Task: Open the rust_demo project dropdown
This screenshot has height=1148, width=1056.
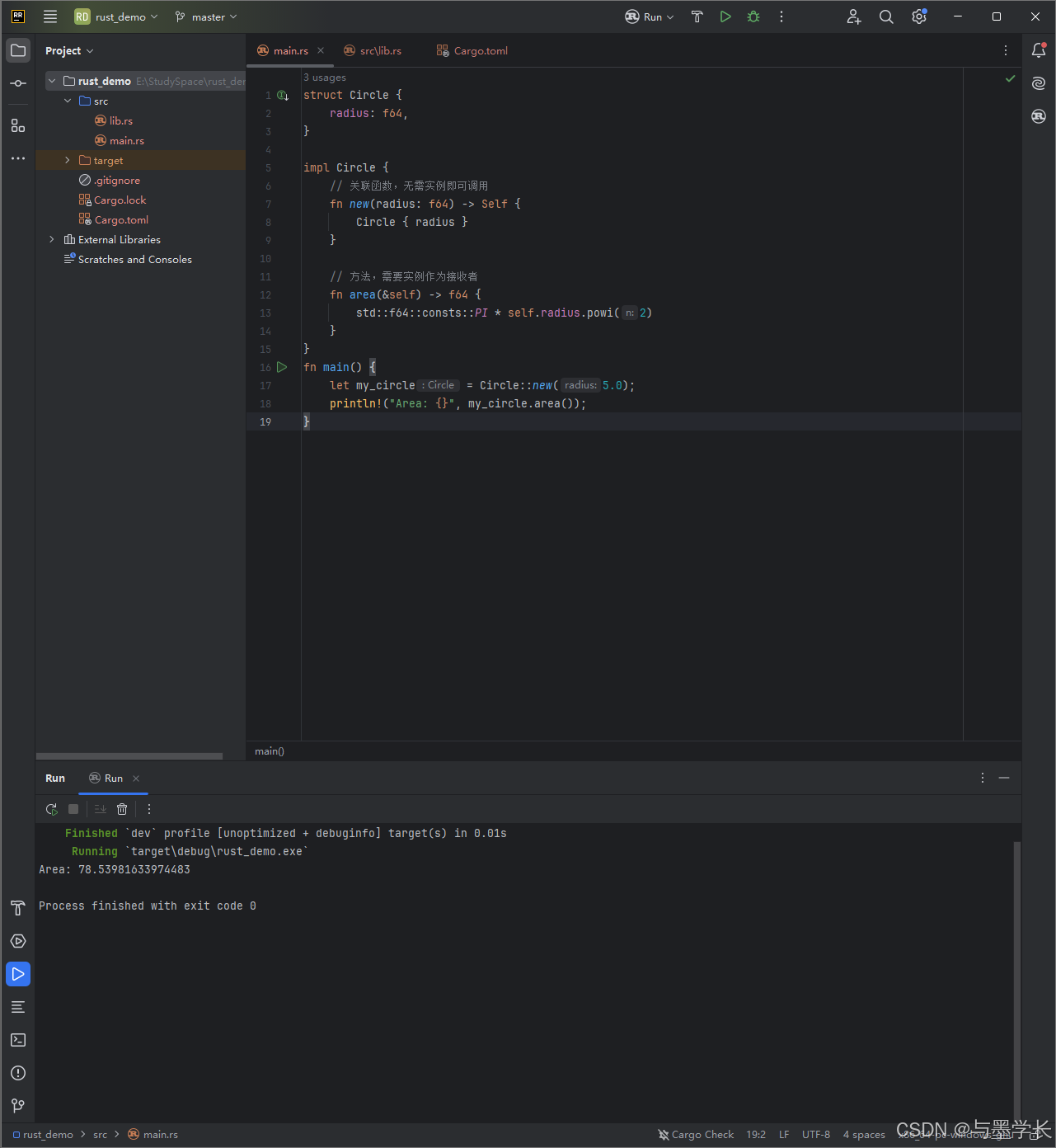Action: tap(116, 16)
